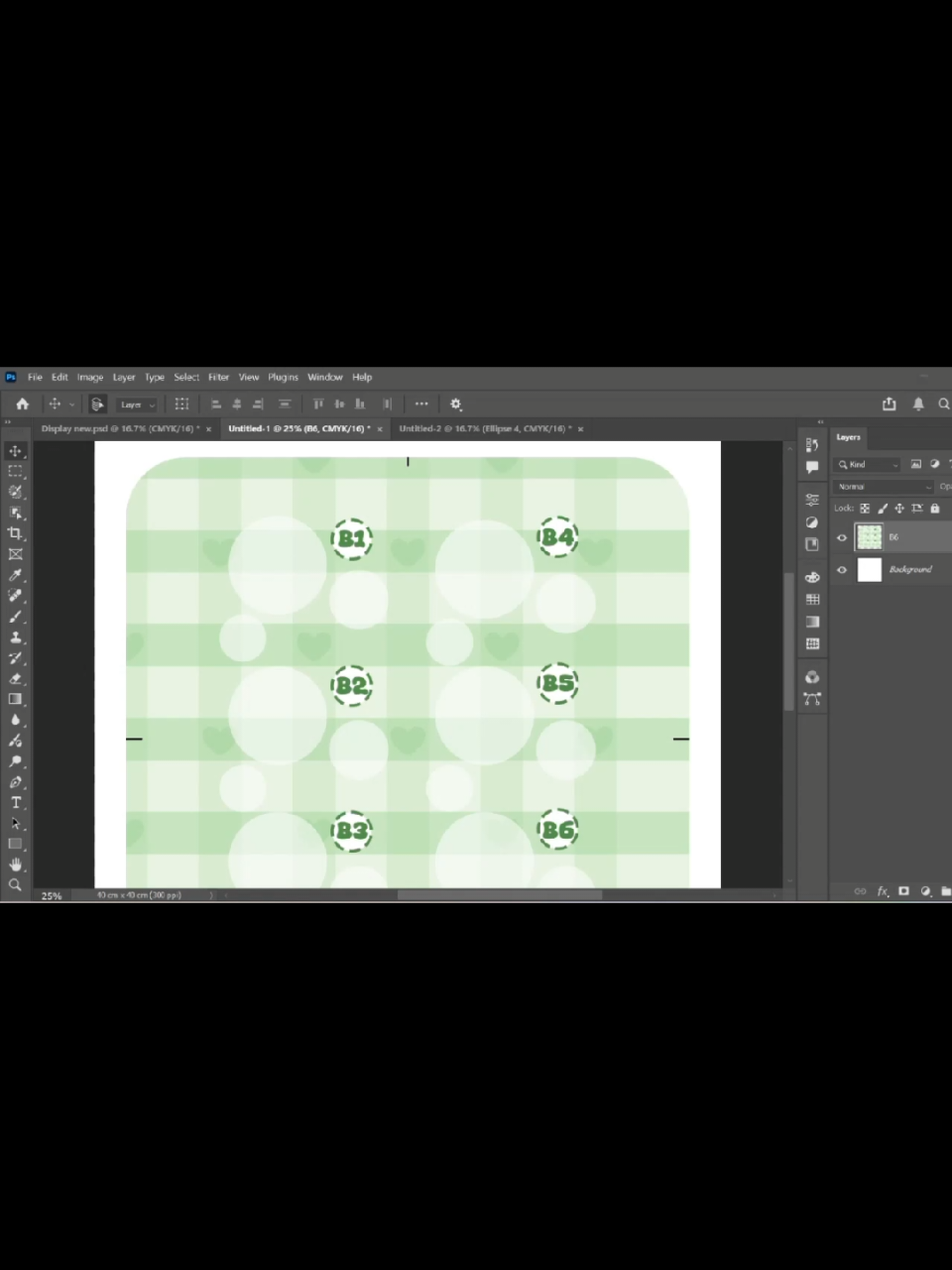Hide the Background layer
The width and height of the screenshot is (952, 1270).
pos(842,570)
